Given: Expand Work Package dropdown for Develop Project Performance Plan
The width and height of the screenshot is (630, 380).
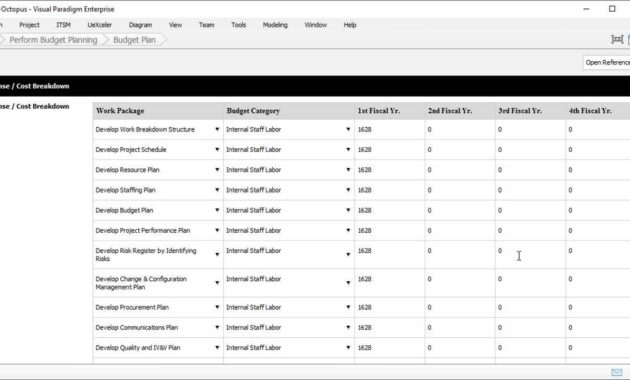Looking at the screenshot, I should tap(217, 230).
